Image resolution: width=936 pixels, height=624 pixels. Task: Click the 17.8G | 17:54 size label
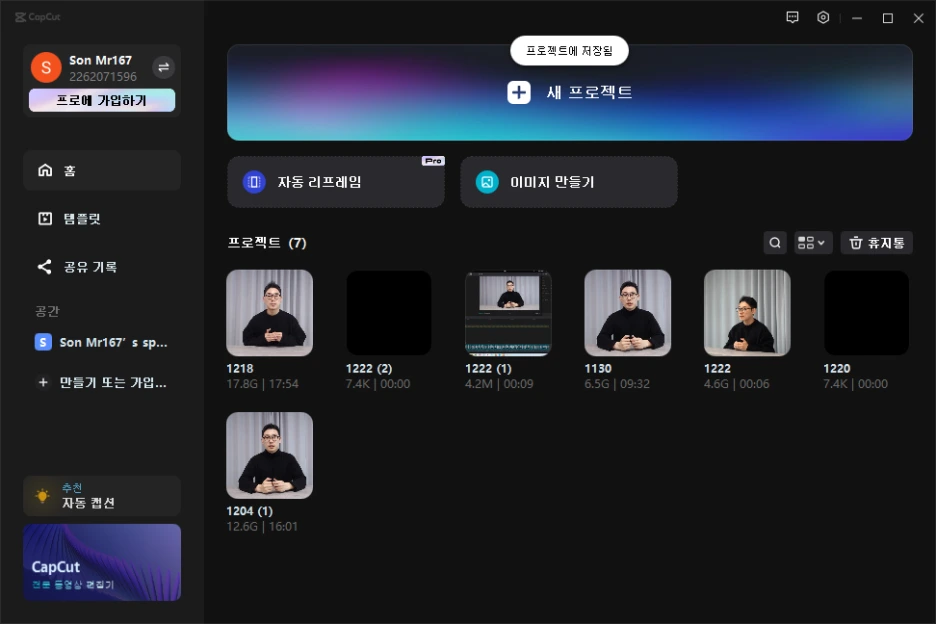pyautogui.click(x=262, y=384)
